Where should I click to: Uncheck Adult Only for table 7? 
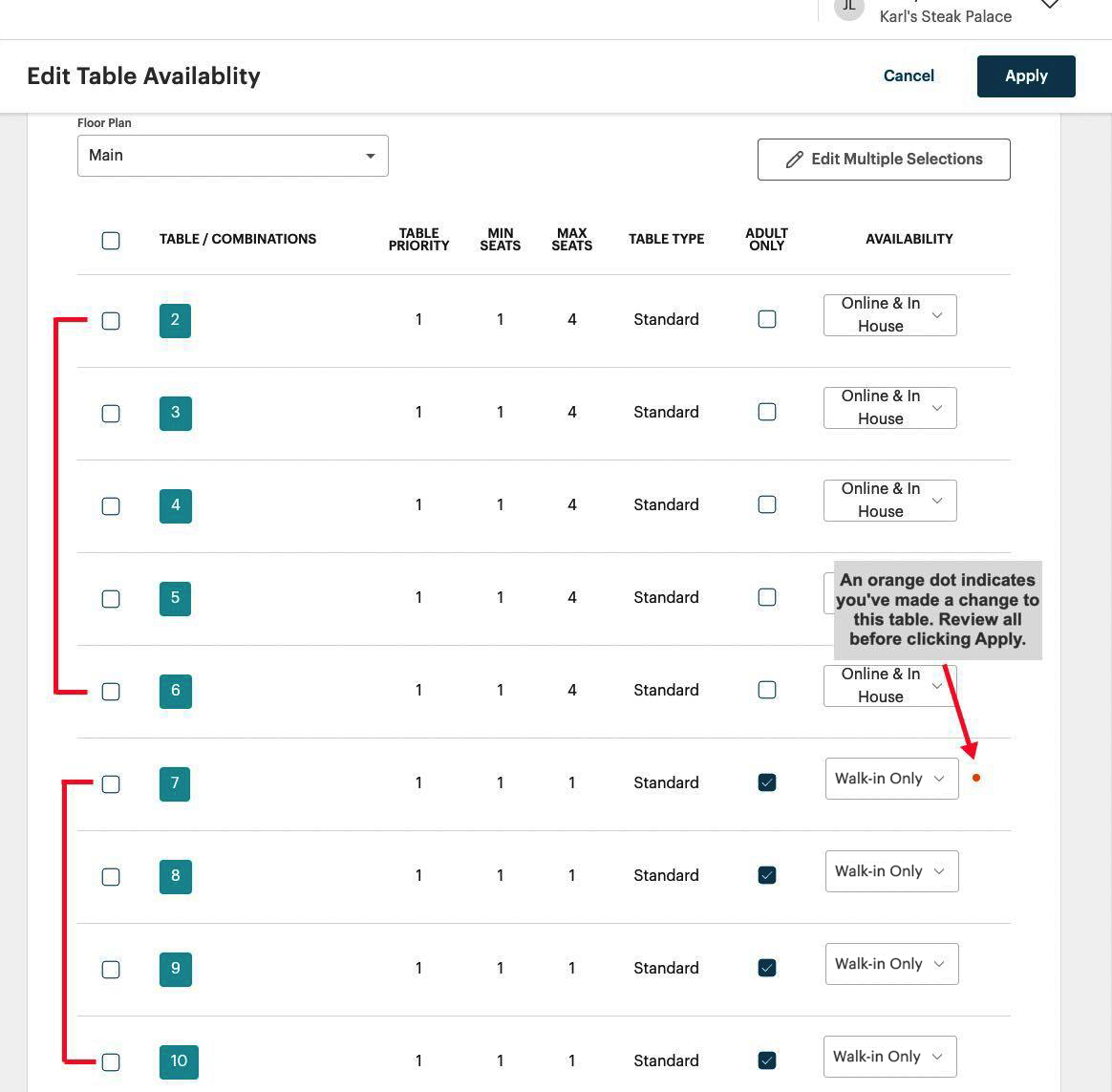tap(766, 782)
